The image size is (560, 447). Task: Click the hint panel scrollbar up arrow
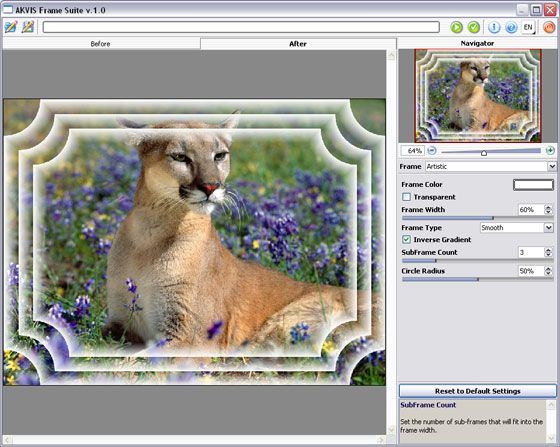pos(551,405)
